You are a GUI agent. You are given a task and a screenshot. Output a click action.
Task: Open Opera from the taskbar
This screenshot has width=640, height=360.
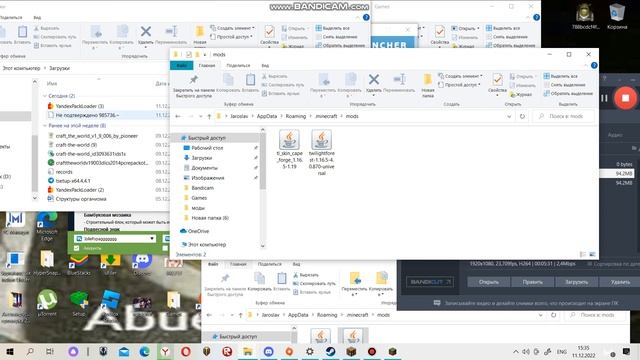click(x=186, y=351)
